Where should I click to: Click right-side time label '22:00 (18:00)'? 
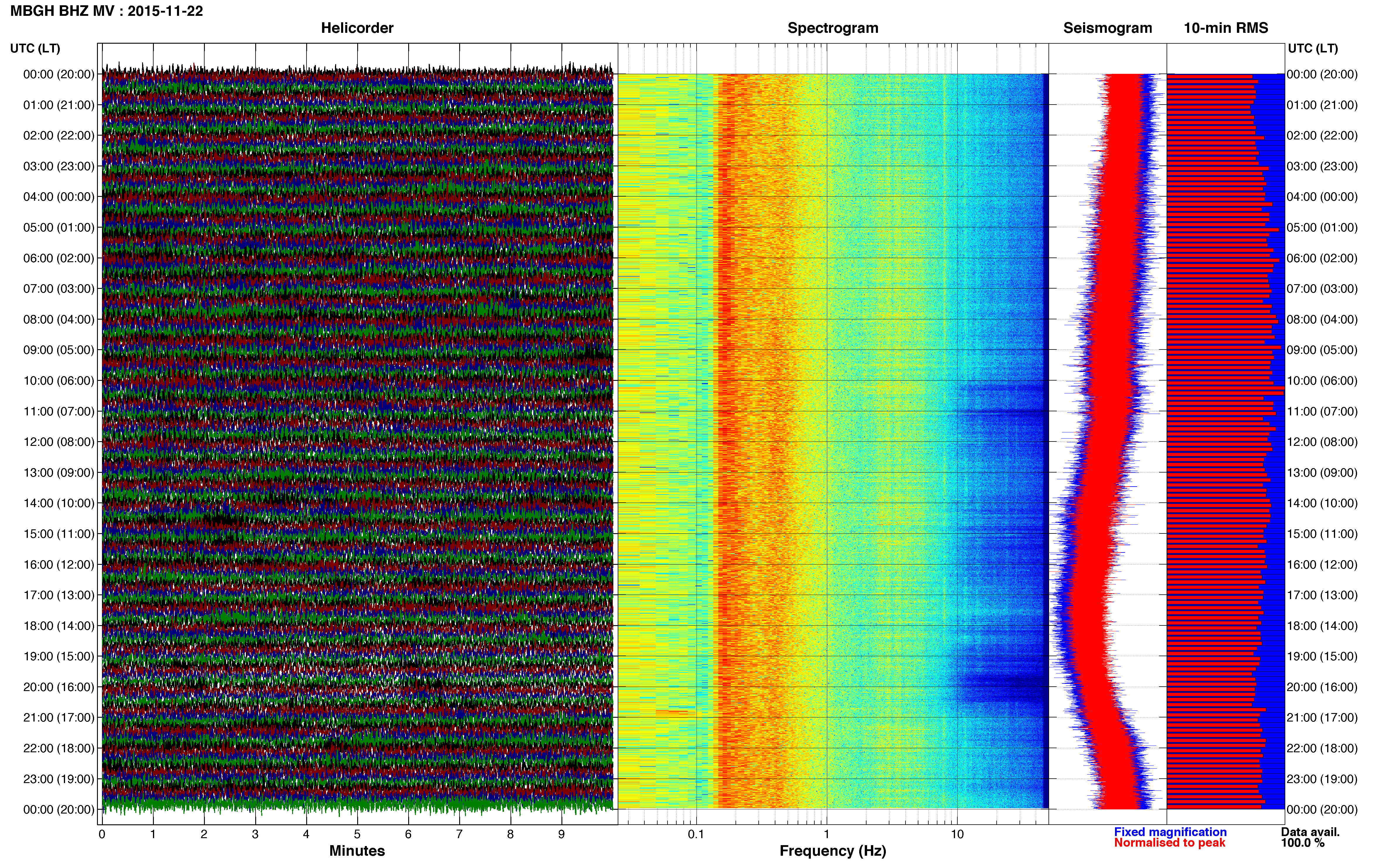[x=1322, y=748]
